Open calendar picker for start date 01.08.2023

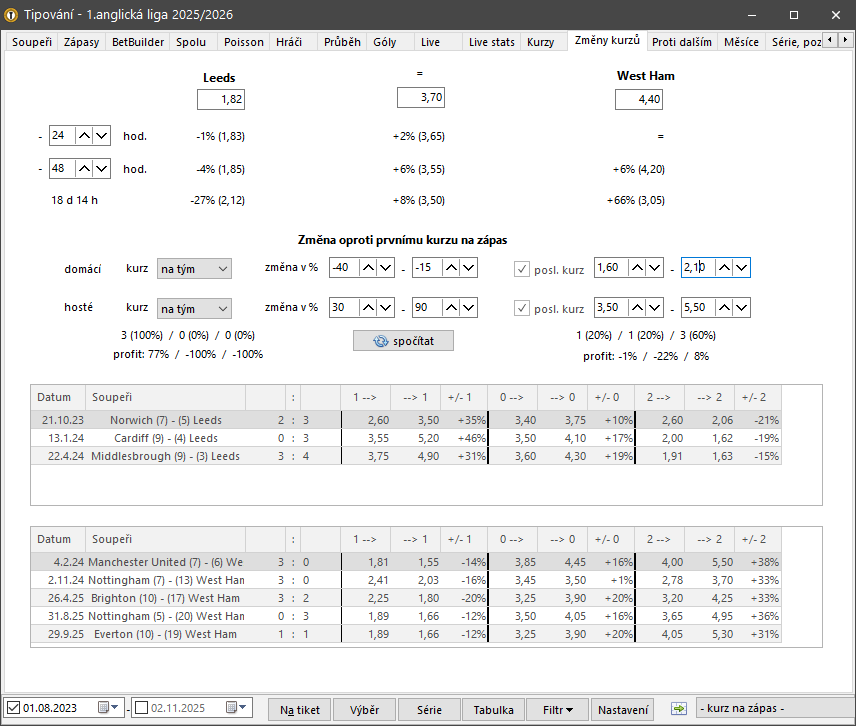point(107,709)
